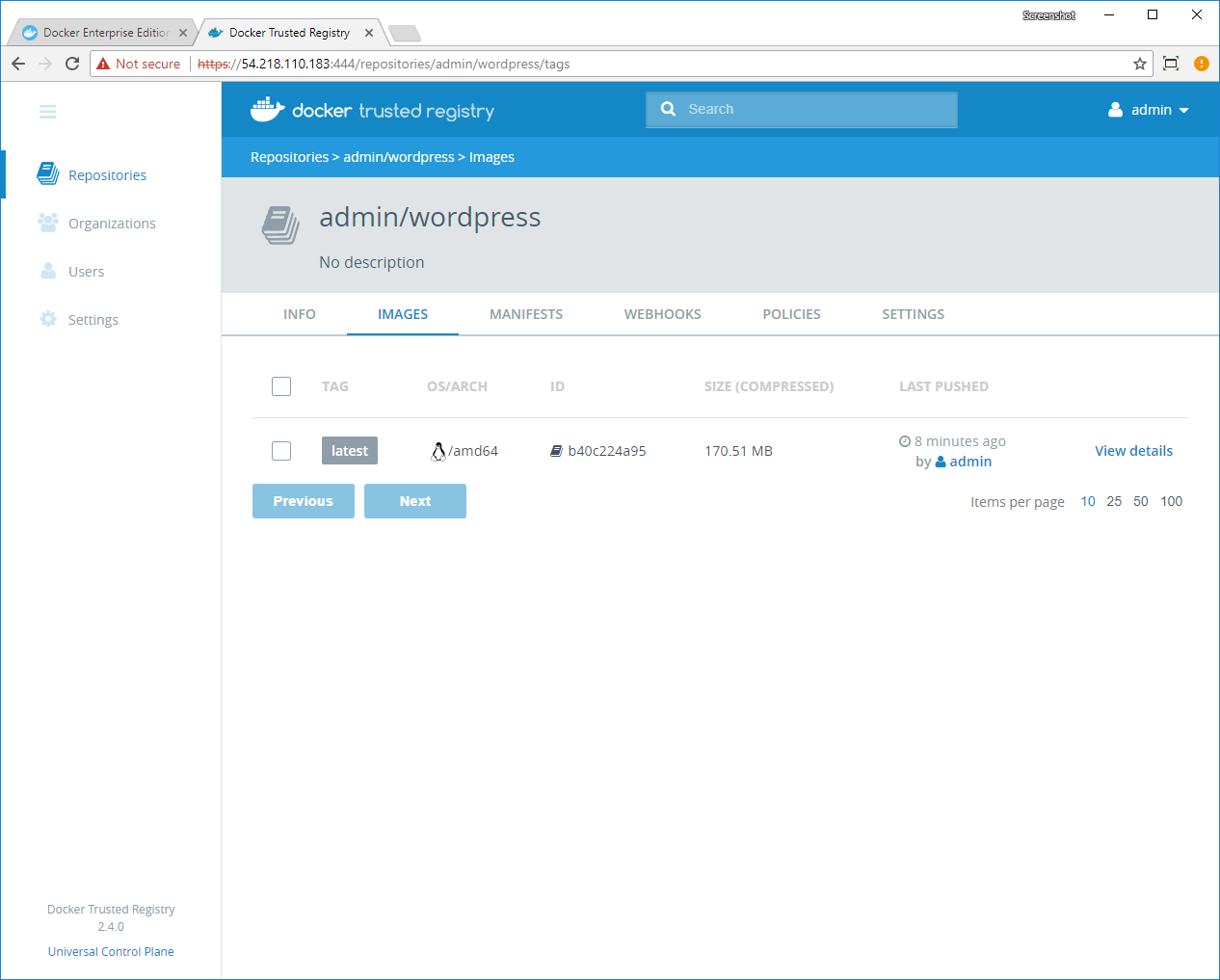
Task: Reload the page using the refresh icon
Action: (x=72, y=64)
